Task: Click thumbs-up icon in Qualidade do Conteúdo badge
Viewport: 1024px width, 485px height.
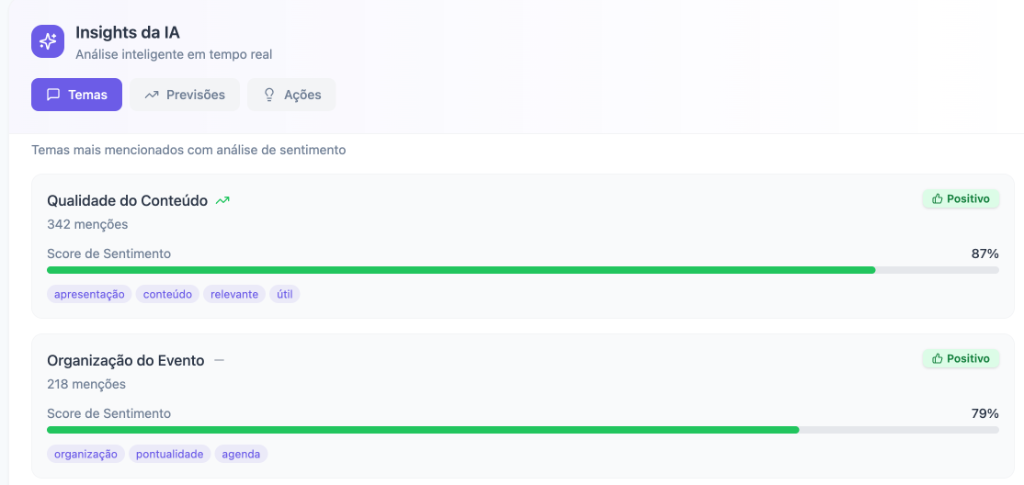Action: click(x=937, y=198)
